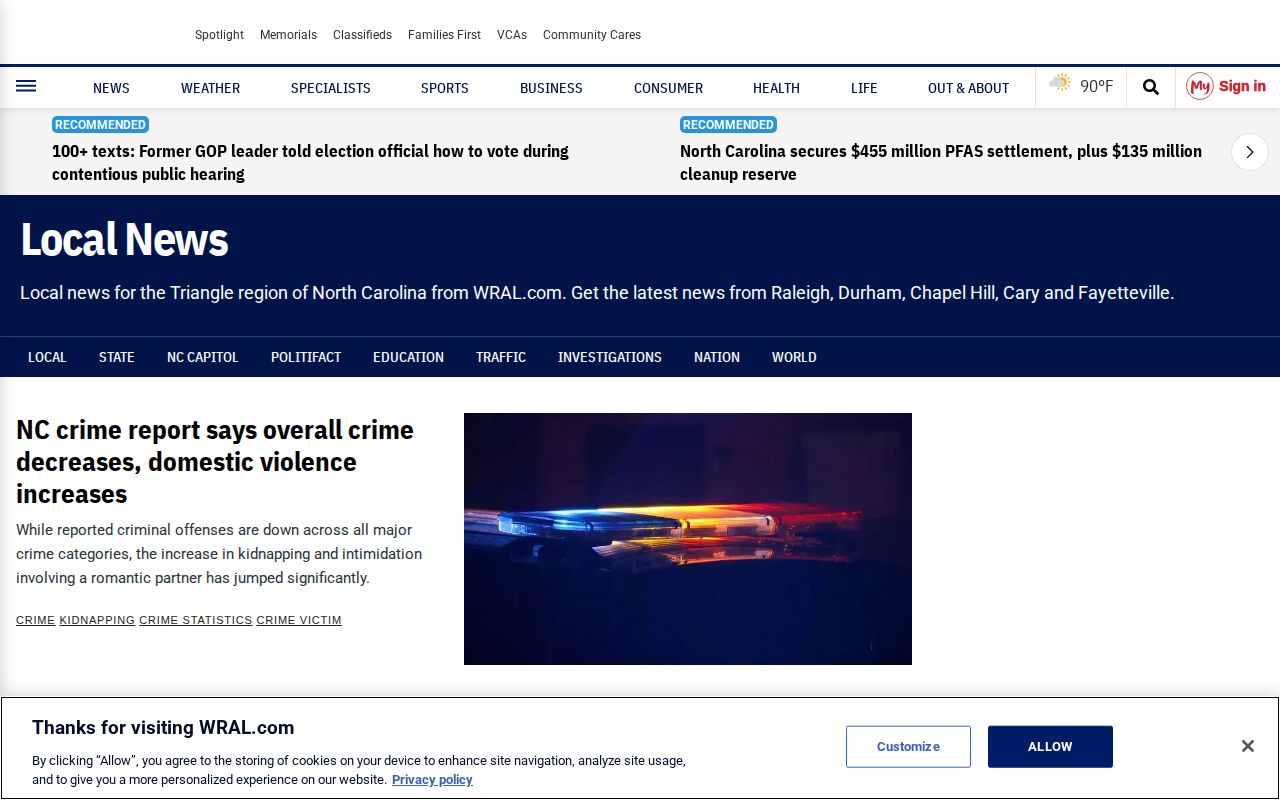Select the NATION tab

pos(717,357)
